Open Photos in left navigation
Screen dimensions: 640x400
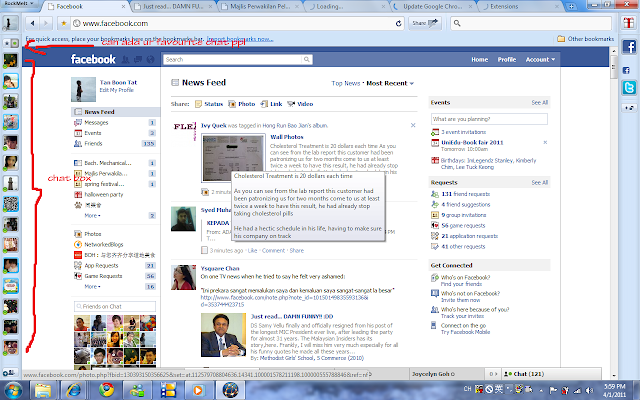click(92, 234)
